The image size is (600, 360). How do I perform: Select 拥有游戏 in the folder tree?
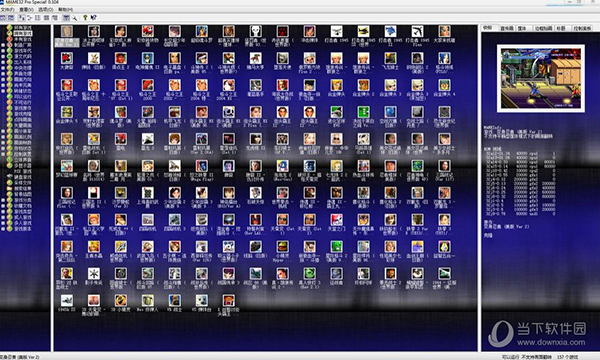pos(23,33)
